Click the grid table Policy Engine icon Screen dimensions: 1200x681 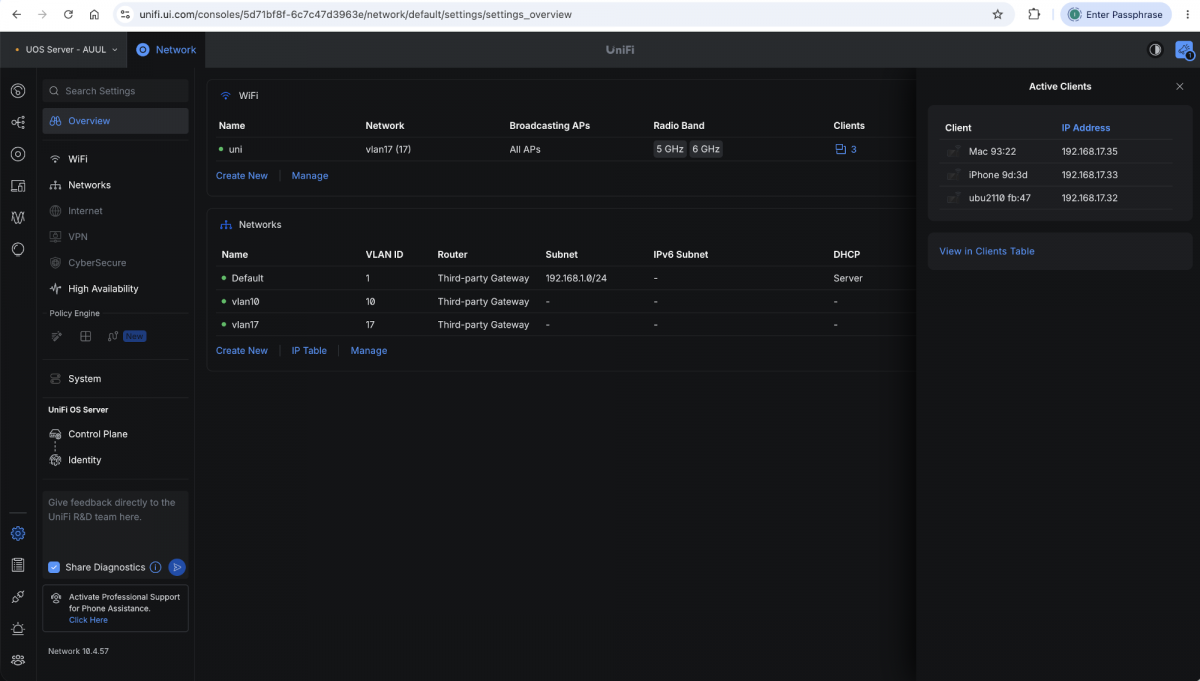86,336
